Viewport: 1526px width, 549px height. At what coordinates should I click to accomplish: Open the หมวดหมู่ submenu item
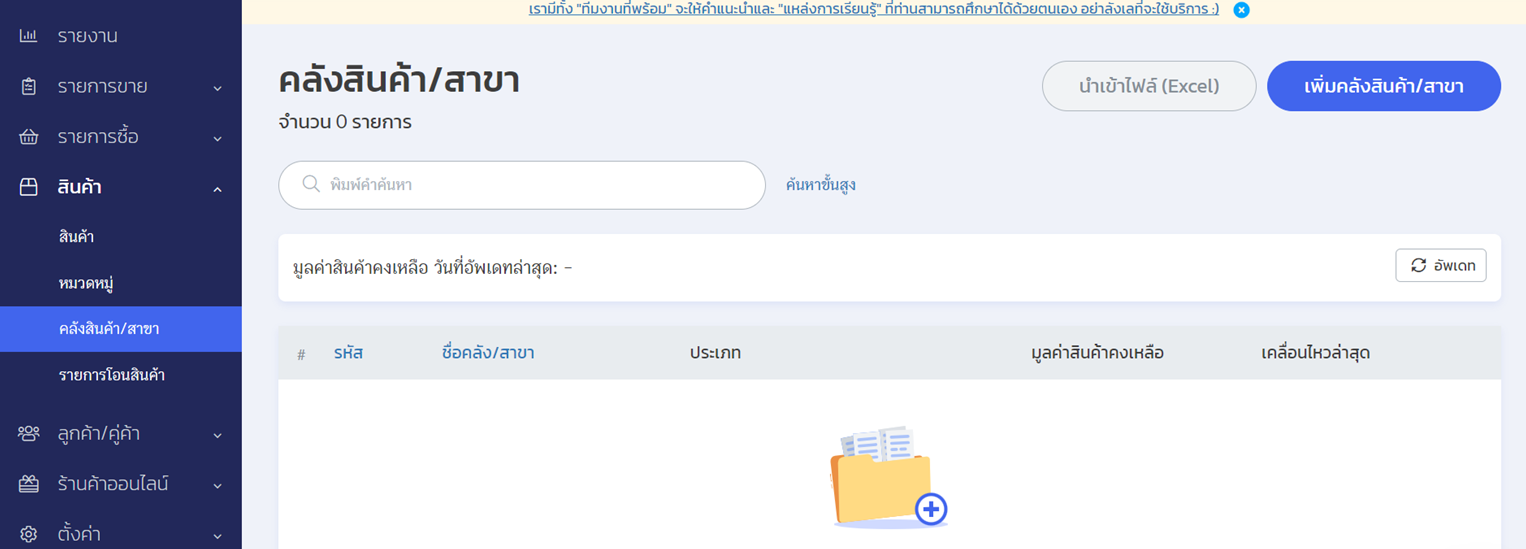pos(86,284)
